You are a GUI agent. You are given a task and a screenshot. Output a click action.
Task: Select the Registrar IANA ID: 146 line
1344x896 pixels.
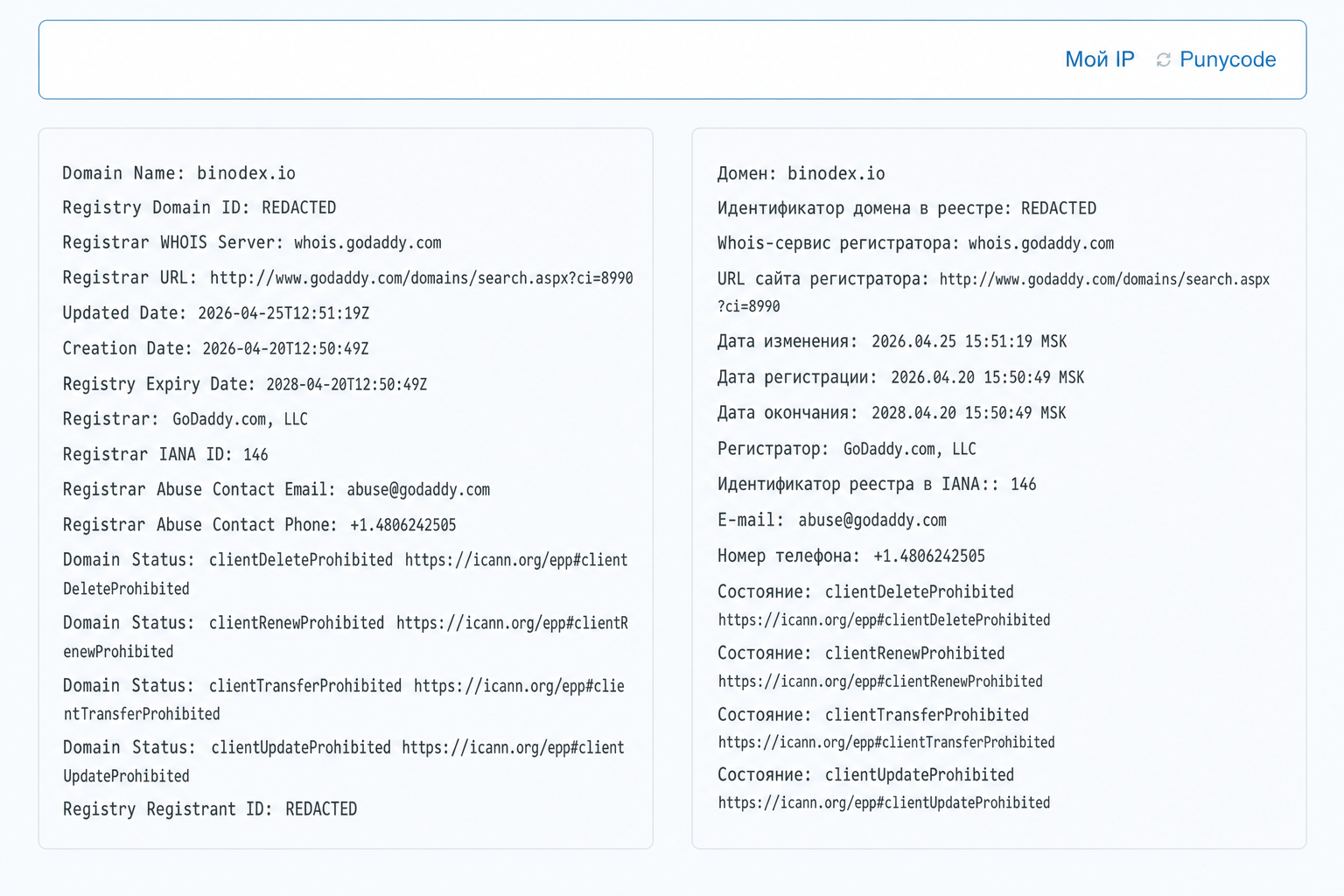tap(165, 455)
